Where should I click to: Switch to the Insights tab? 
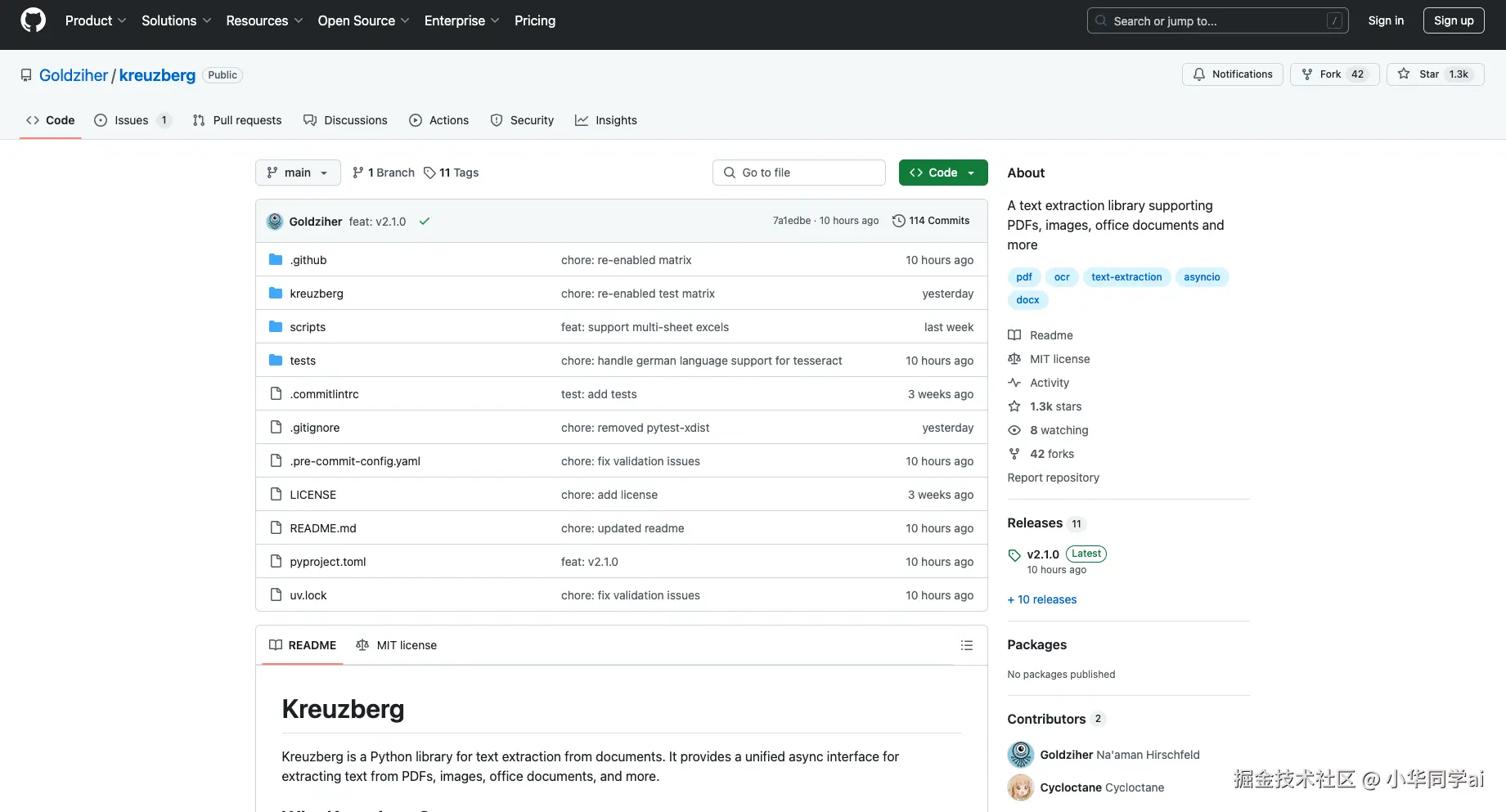pos(606,120)
